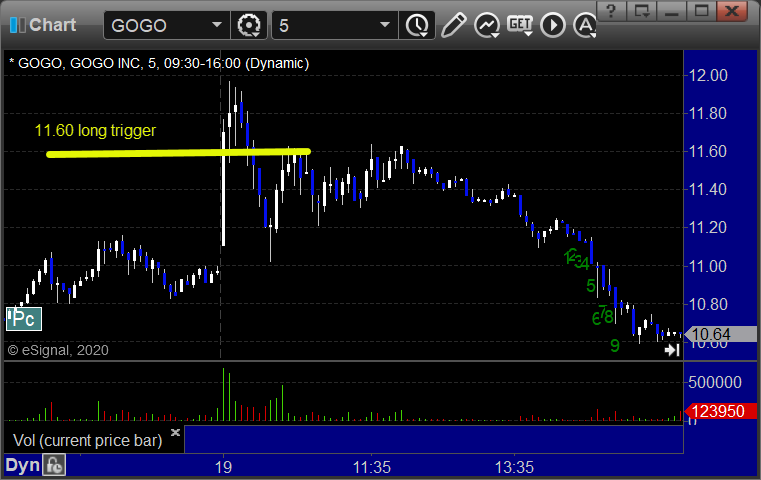Click the GET toolbar icon
761x480 pixels.
[x=520, y=25]
